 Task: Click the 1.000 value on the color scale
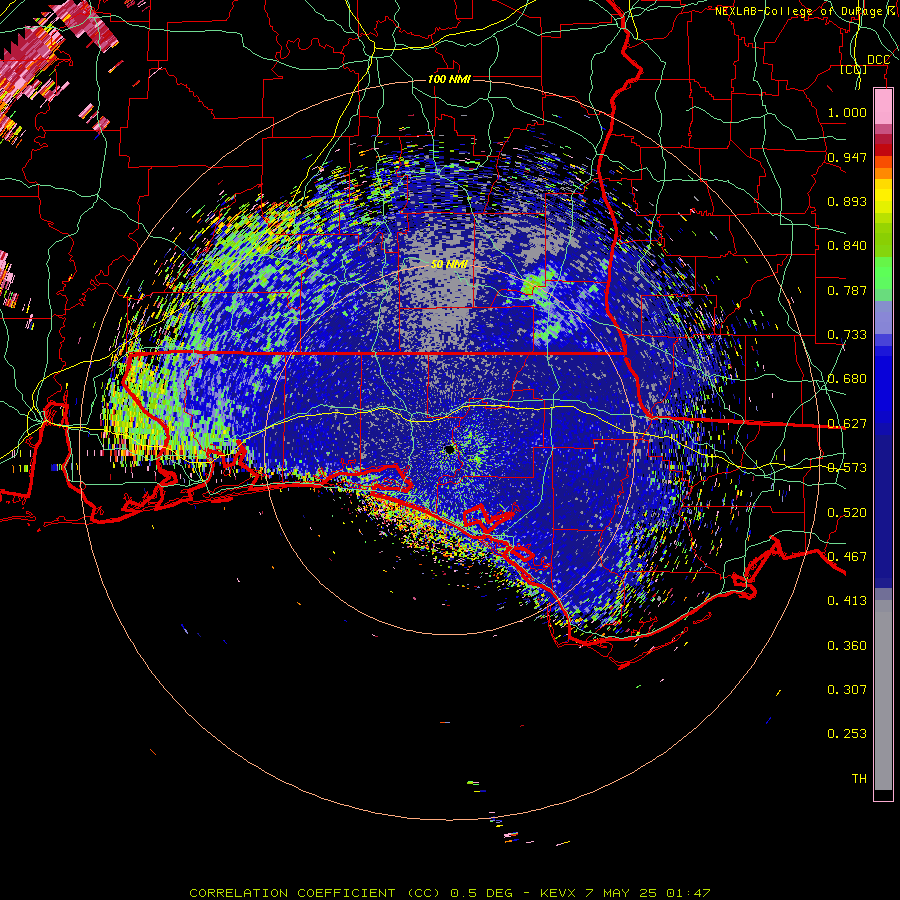pyautogui.click(x=847, y=112)
